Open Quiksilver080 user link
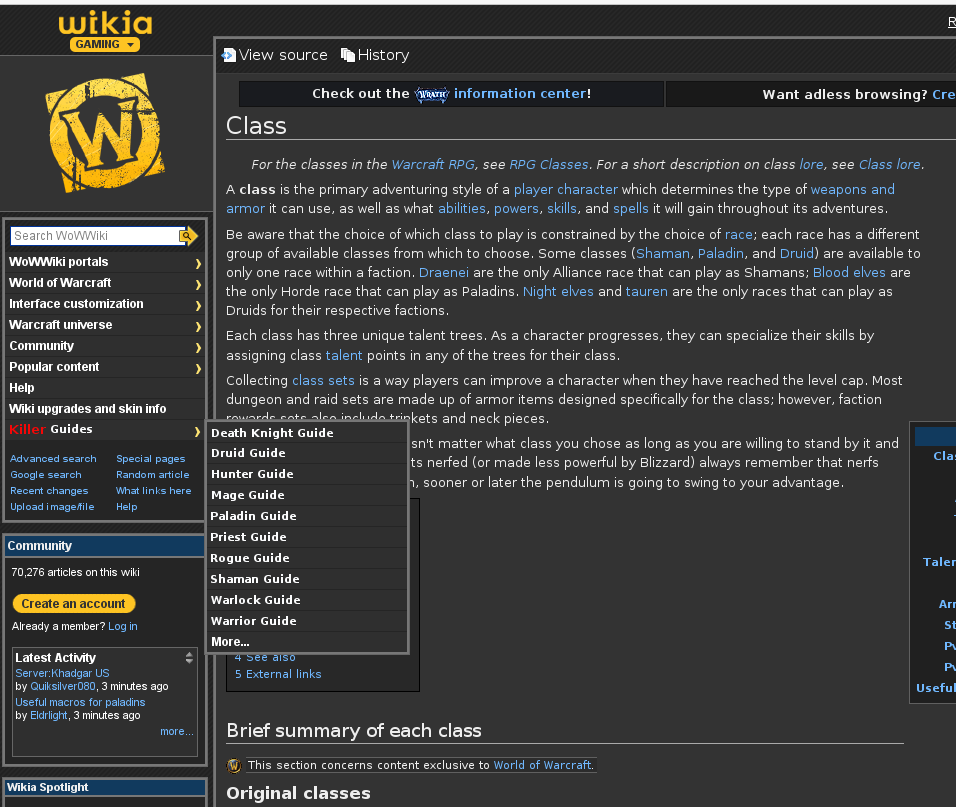956x807 pixels. point(63,686)
